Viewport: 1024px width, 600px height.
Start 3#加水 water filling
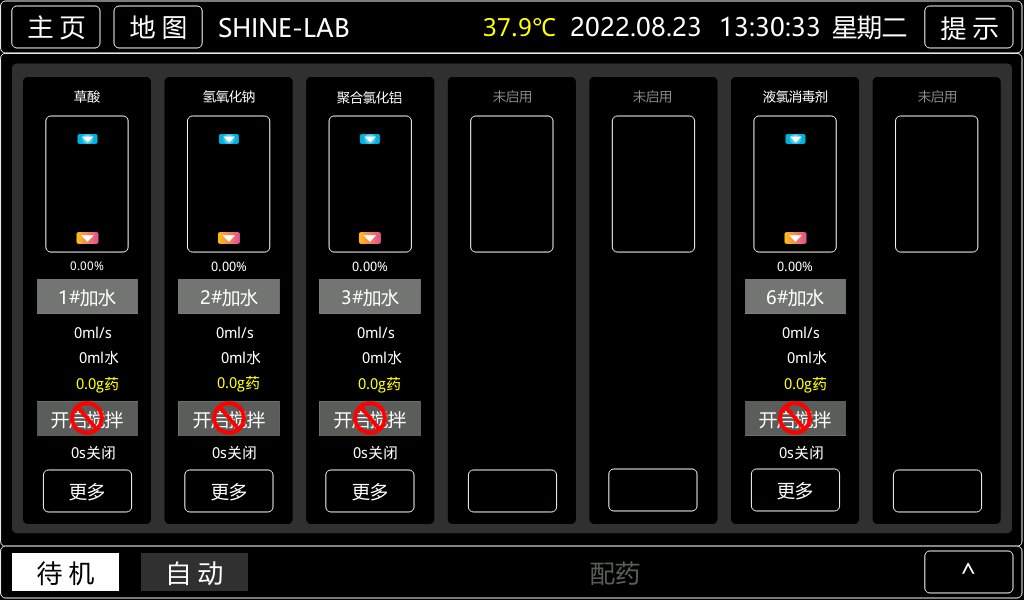click(x=370, y=297)
